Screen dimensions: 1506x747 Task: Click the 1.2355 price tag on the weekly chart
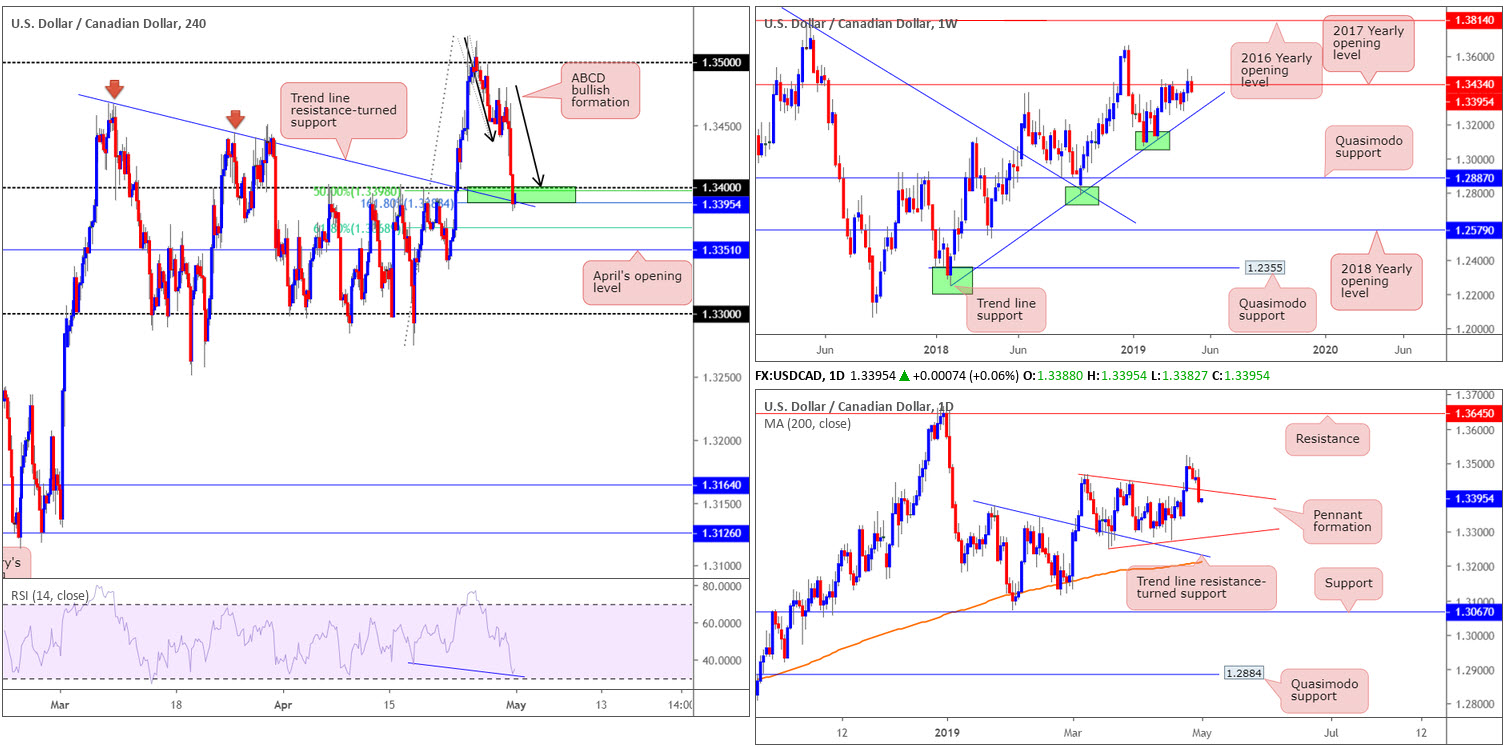tap(1264, 268)
